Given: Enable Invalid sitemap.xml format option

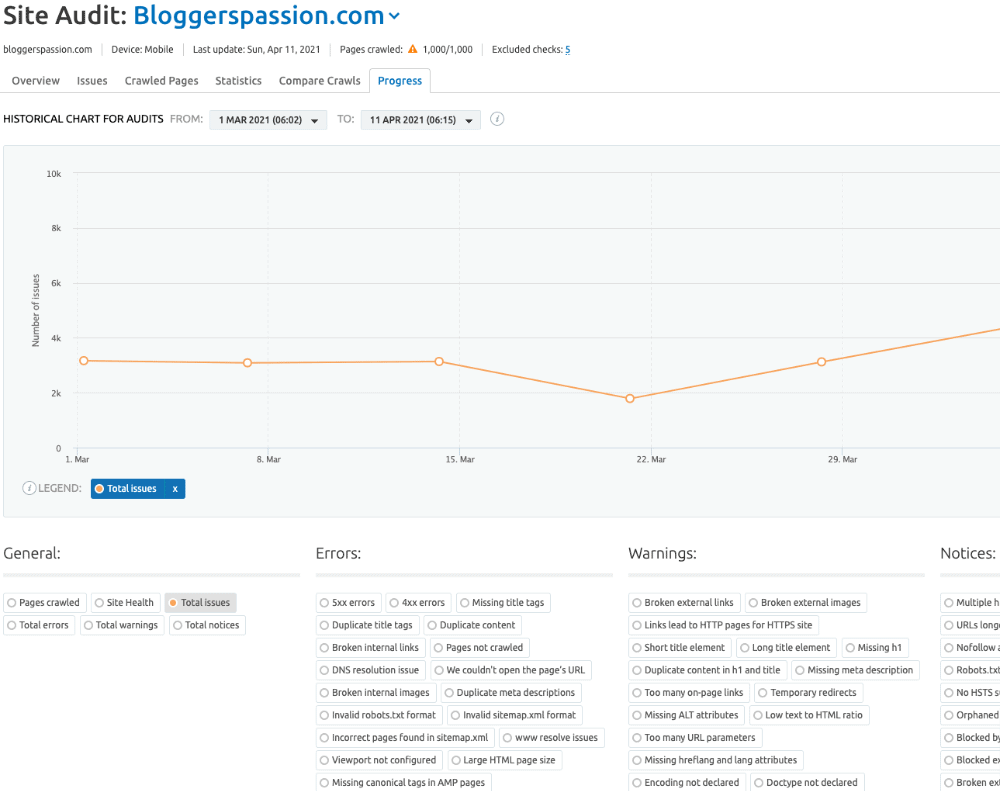Looking at the screenshot, I should pos(515,715).
